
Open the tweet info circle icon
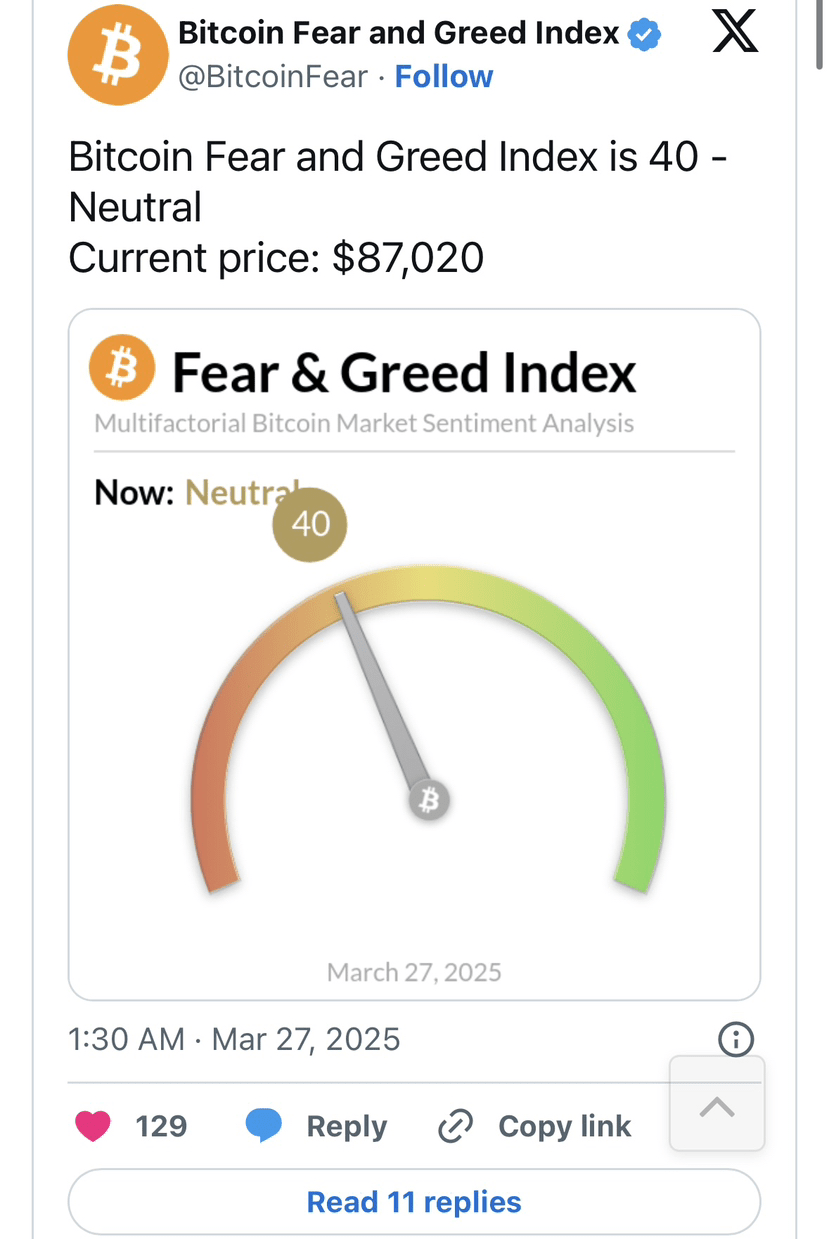(736, 1039)
